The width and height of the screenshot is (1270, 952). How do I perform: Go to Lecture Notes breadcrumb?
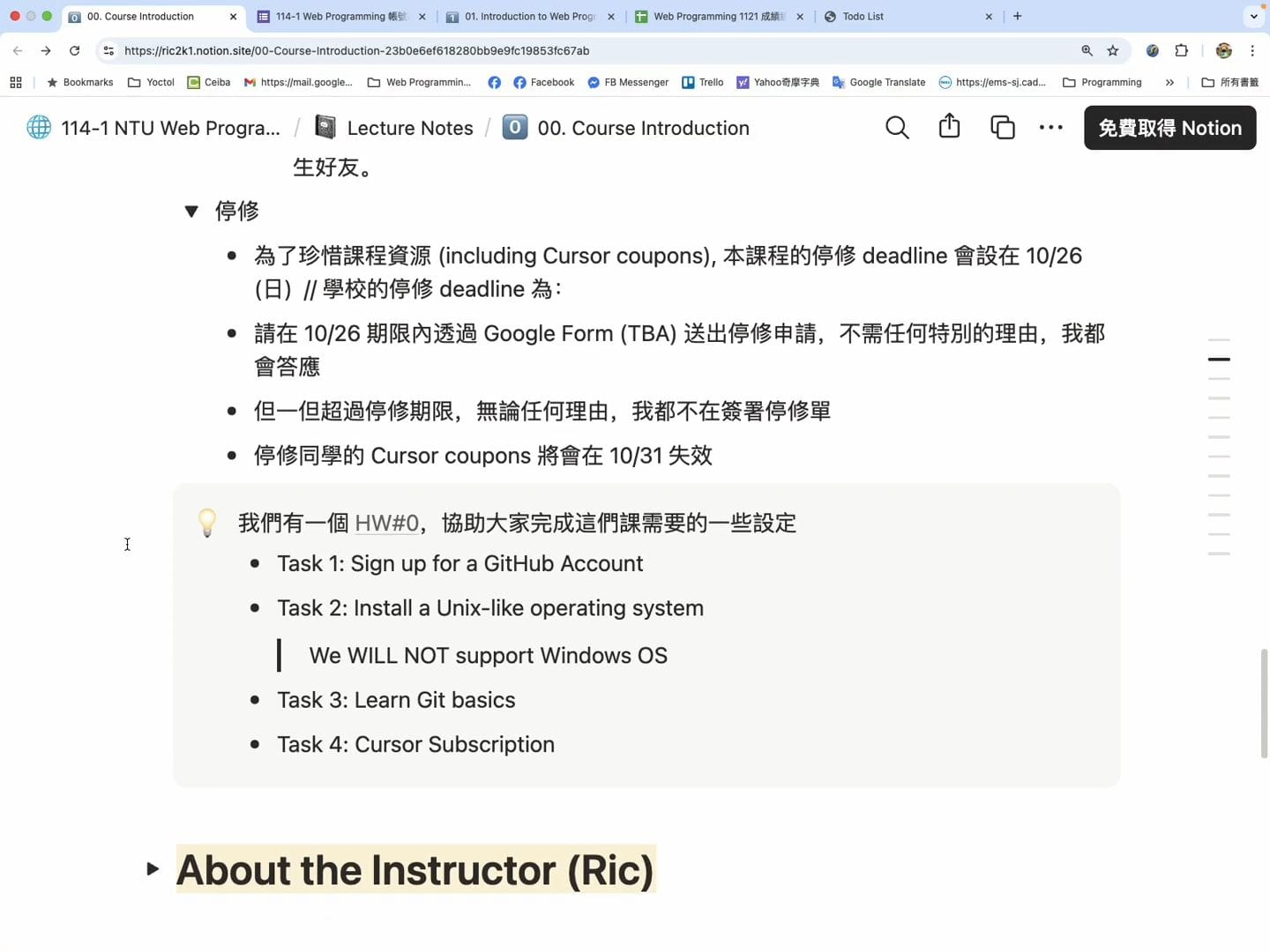click(x=410, y=128)
